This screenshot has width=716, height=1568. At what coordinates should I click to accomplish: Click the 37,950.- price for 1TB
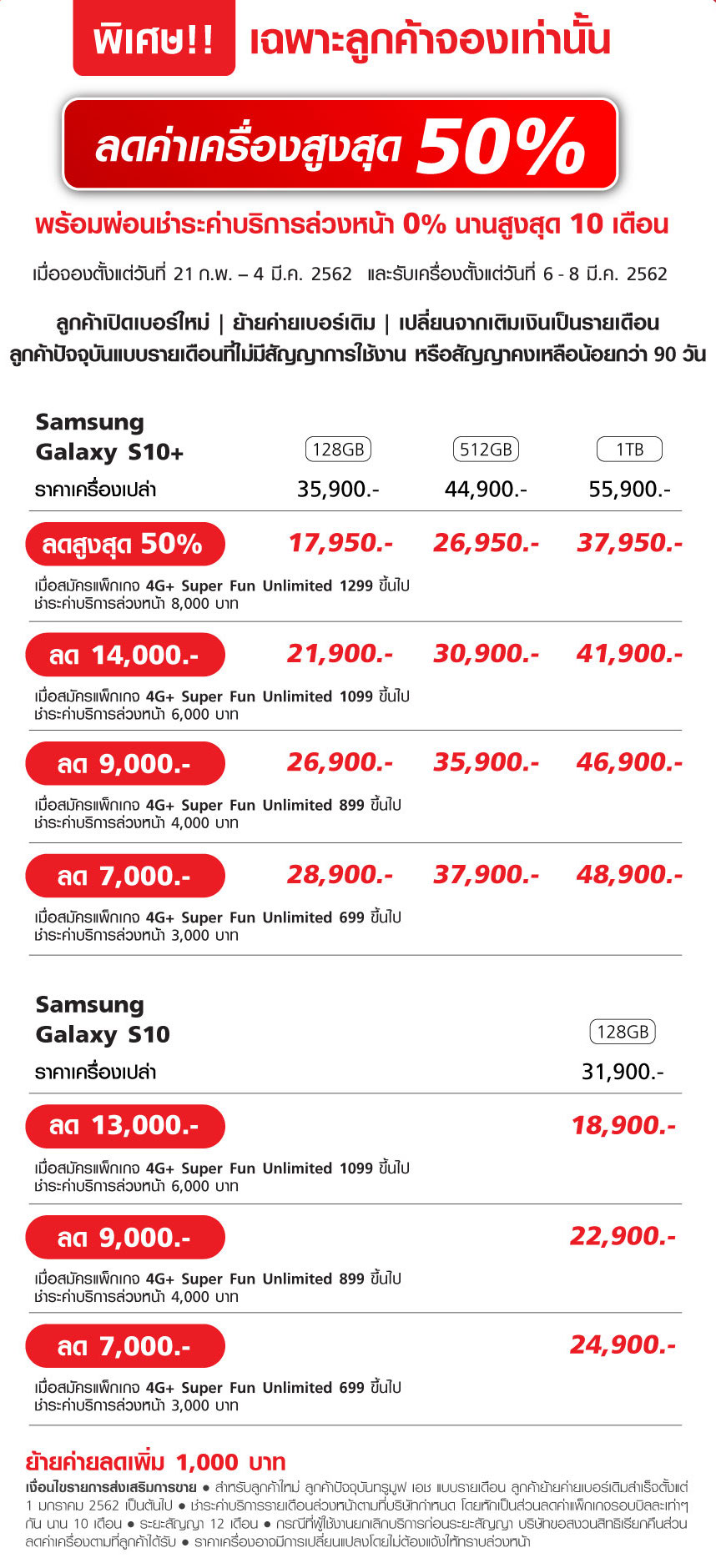[x=630, y=543]
